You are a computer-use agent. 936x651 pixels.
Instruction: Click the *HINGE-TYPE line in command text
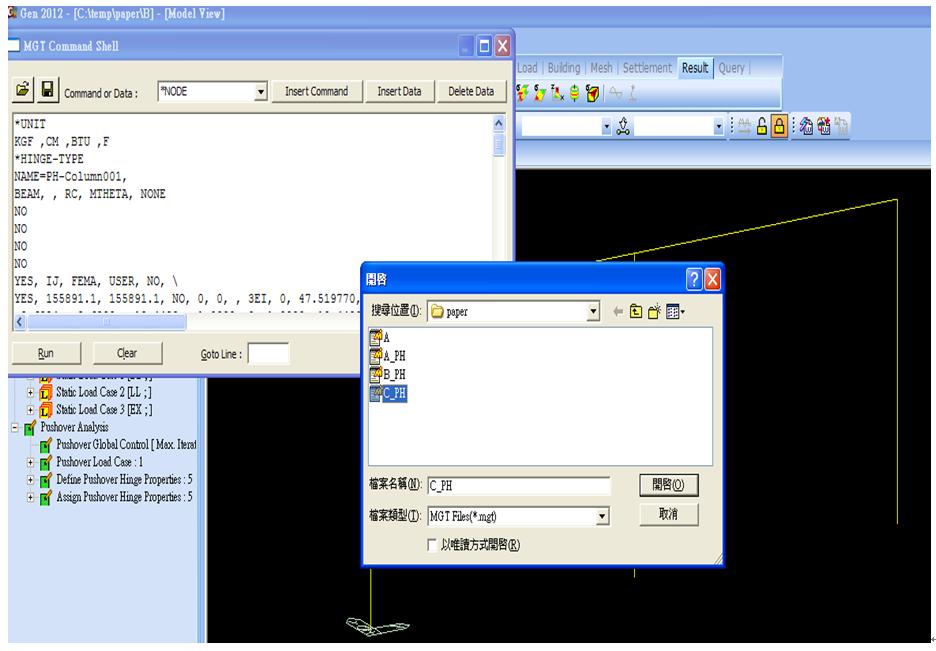click(x=49, y=159)
